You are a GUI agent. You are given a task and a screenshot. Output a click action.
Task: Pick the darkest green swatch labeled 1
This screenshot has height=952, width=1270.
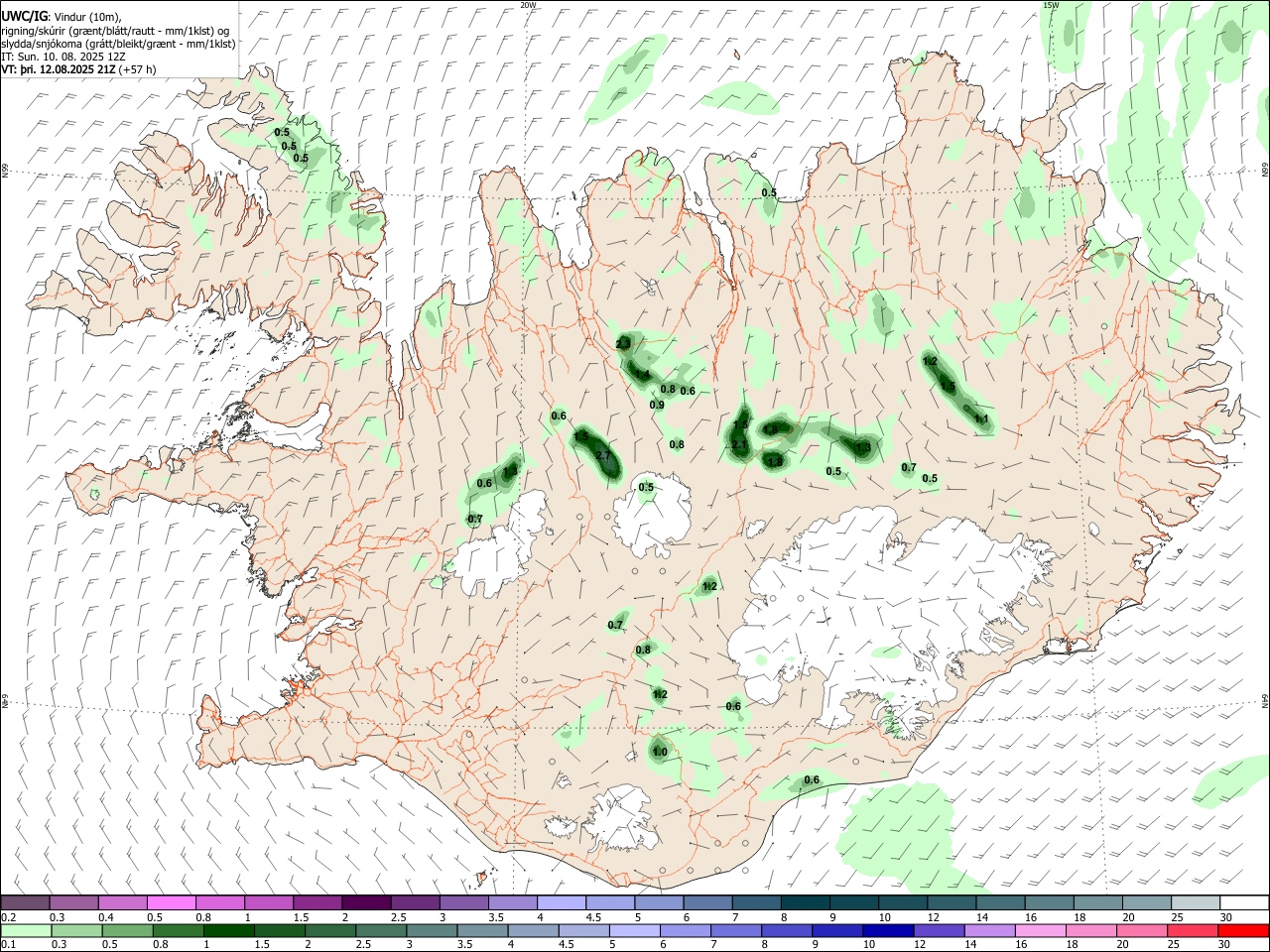click(x=227, y=930)
